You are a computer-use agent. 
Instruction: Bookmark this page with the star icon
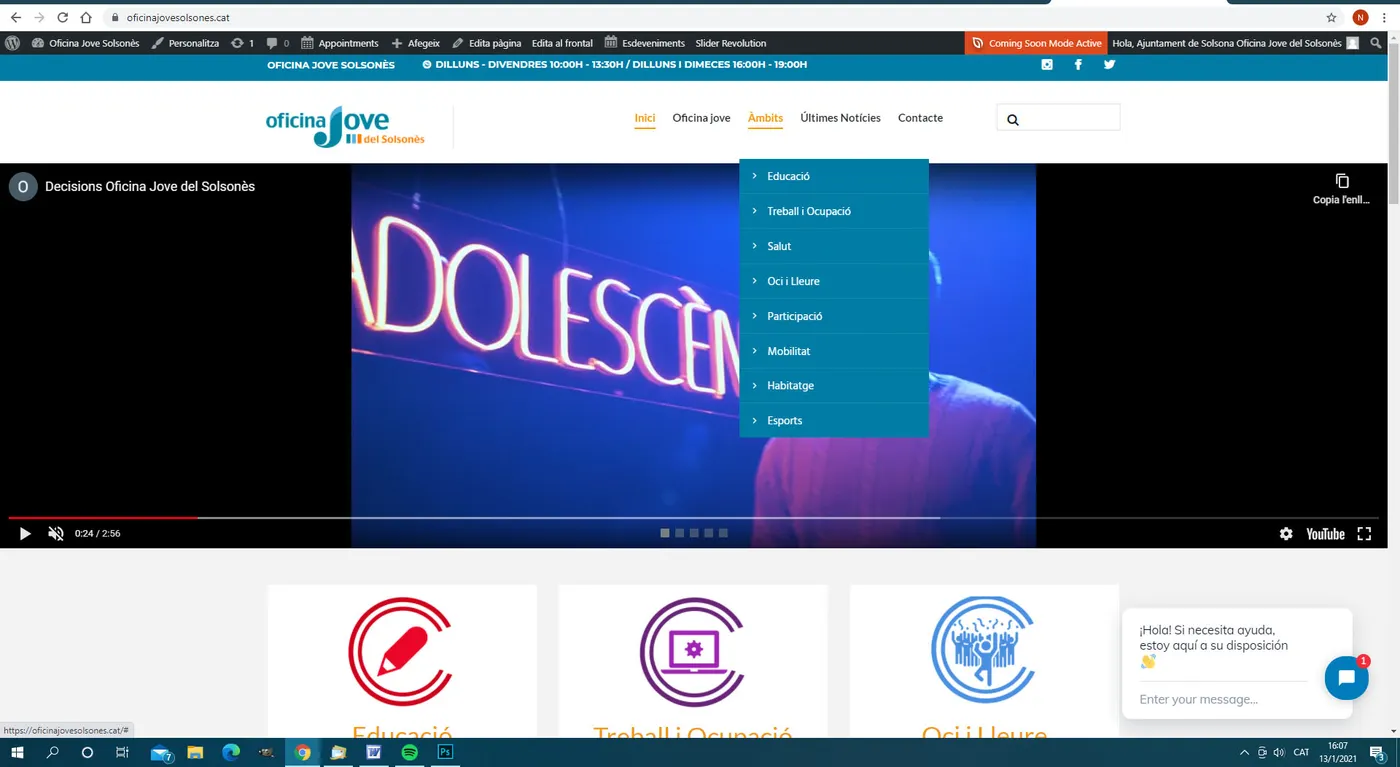coord(1331,18)
